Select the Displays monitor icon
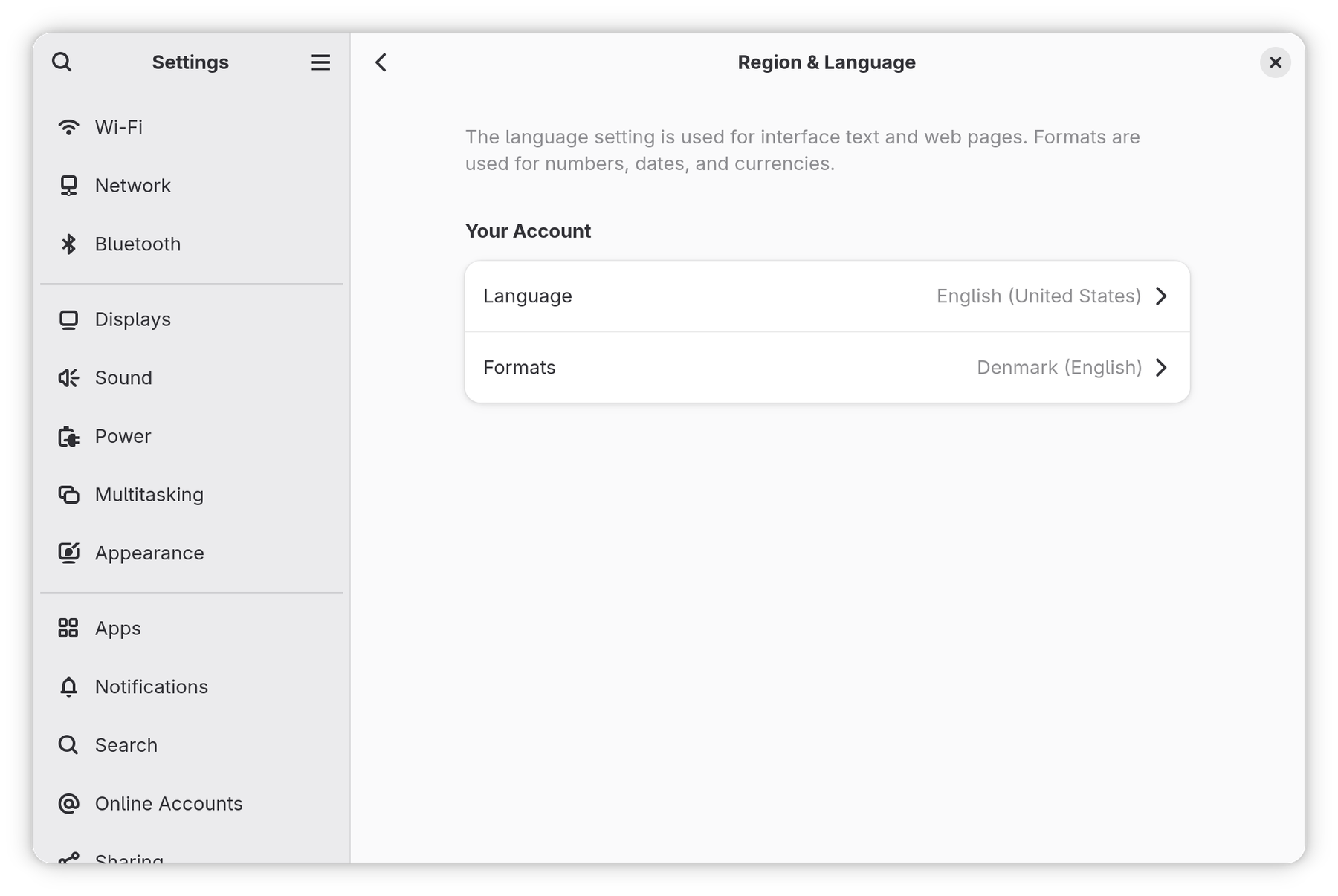This screenshot has height=896, width=1338. point(69,319)
